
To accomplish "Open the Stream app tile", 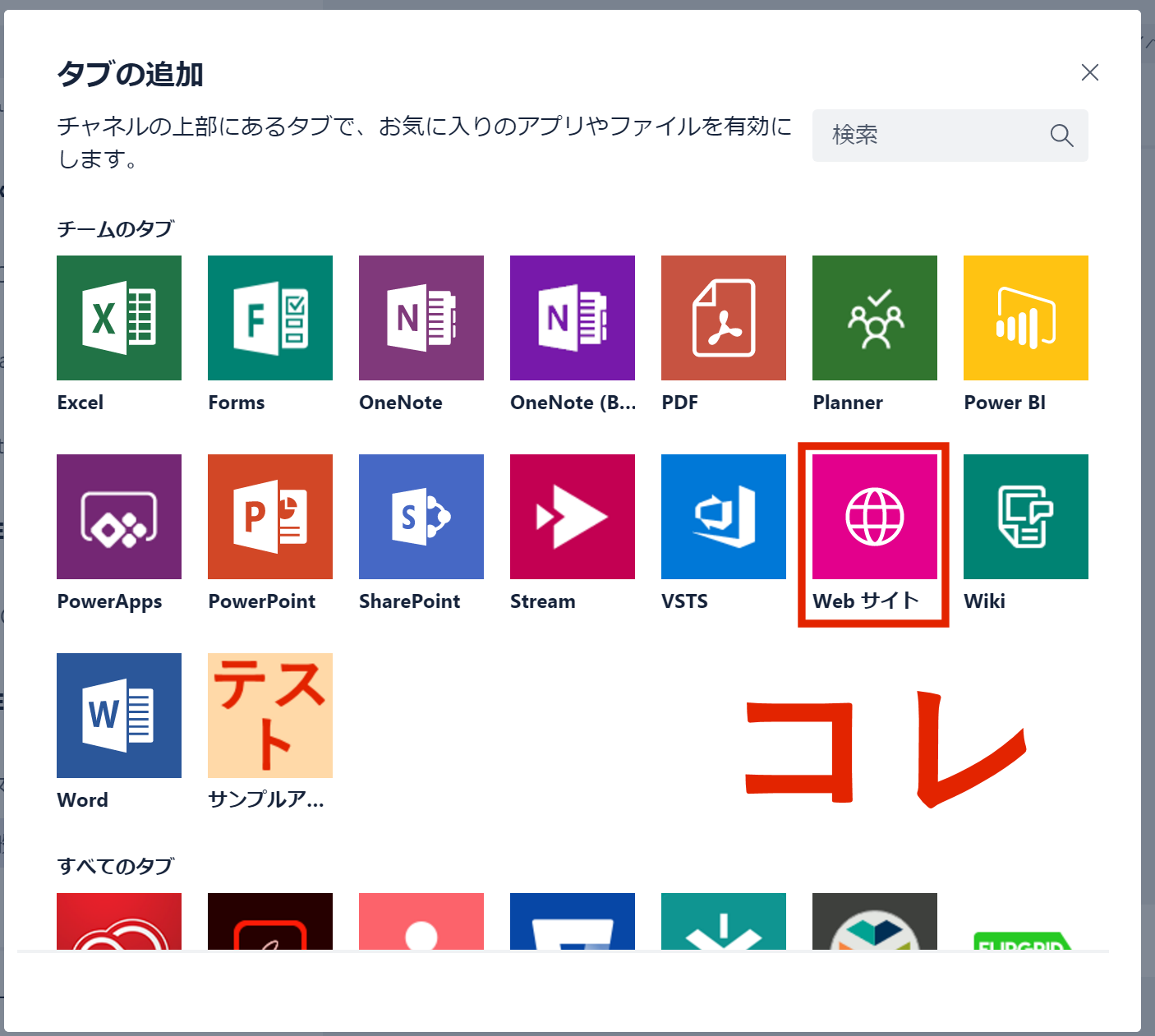I will (573, 517).
